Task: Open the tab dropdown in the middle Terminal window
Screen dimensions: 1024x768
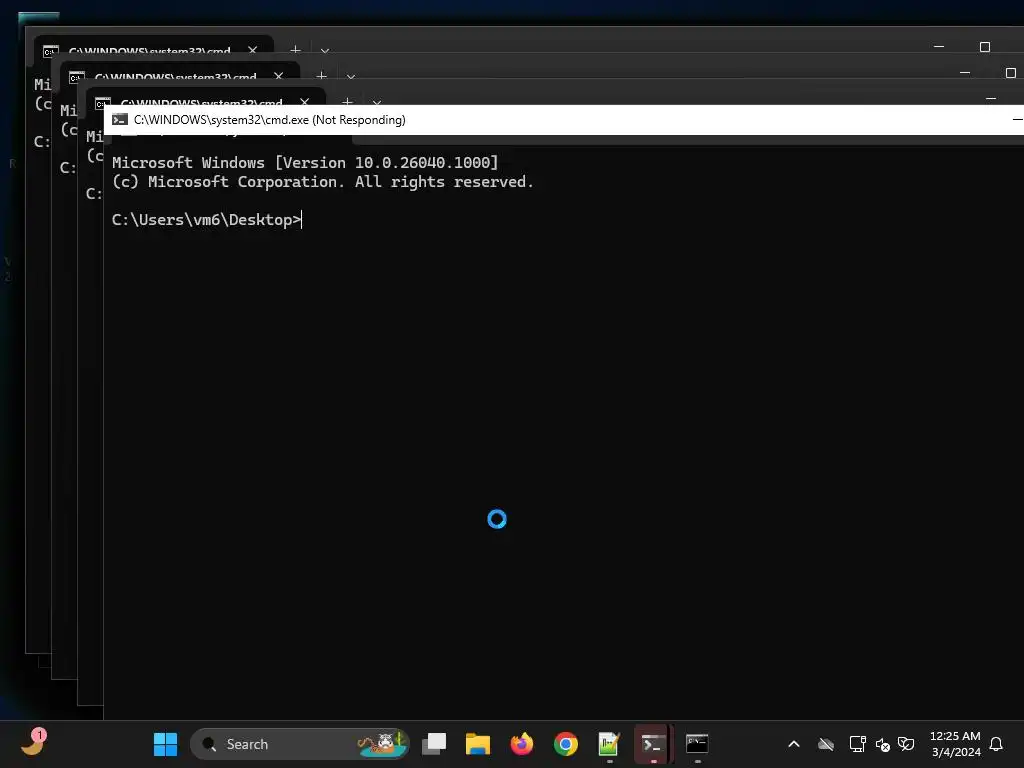Action: coord(351,77)
